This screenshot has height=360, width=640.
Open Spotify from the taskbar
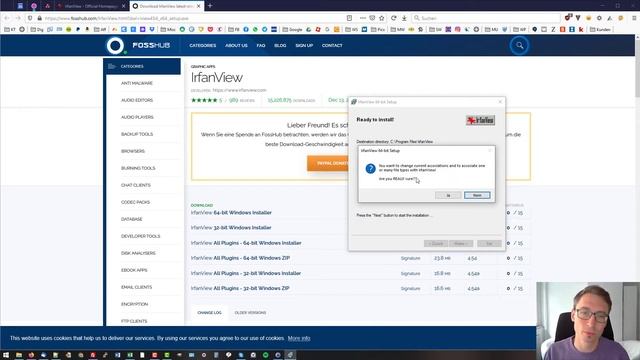265,355
